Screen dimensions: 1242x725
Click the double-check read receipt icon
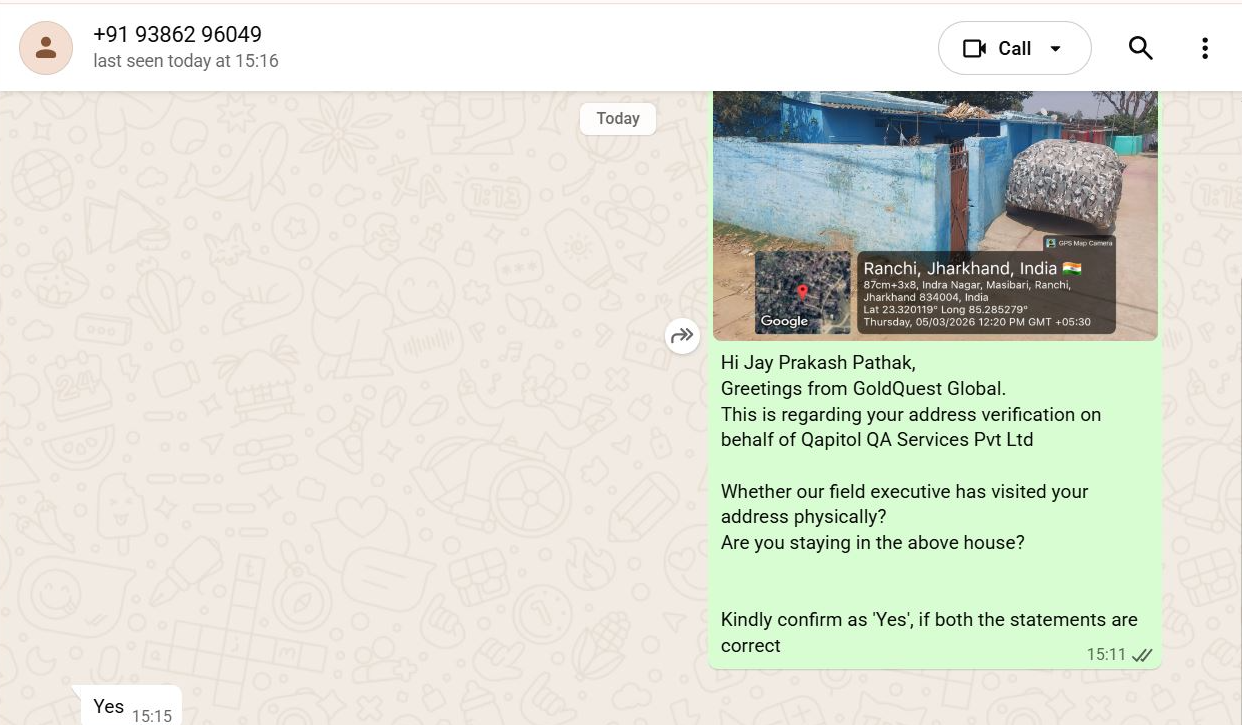pos(1143,655)
